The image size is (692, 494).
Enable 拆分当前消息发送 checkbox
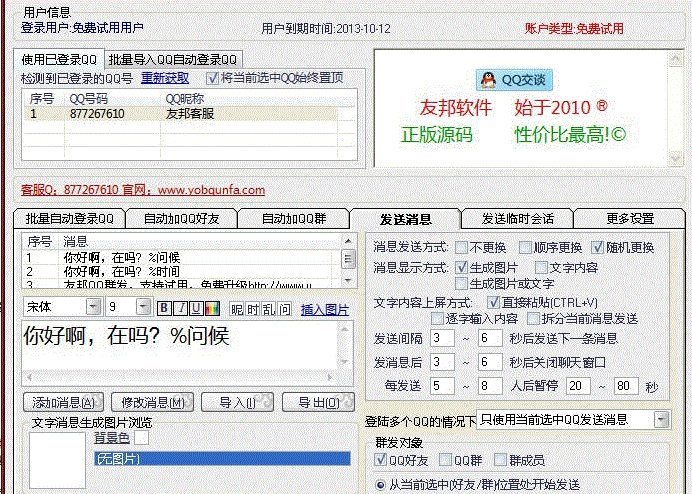click(533, 318)
